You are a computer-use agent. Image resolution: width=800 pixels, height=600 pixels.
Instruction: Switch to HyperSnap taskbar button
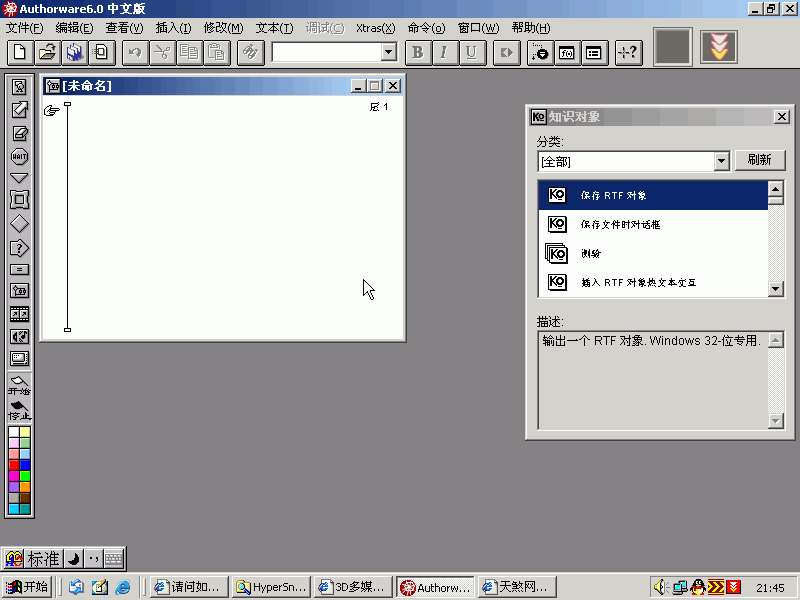[271, 587]
